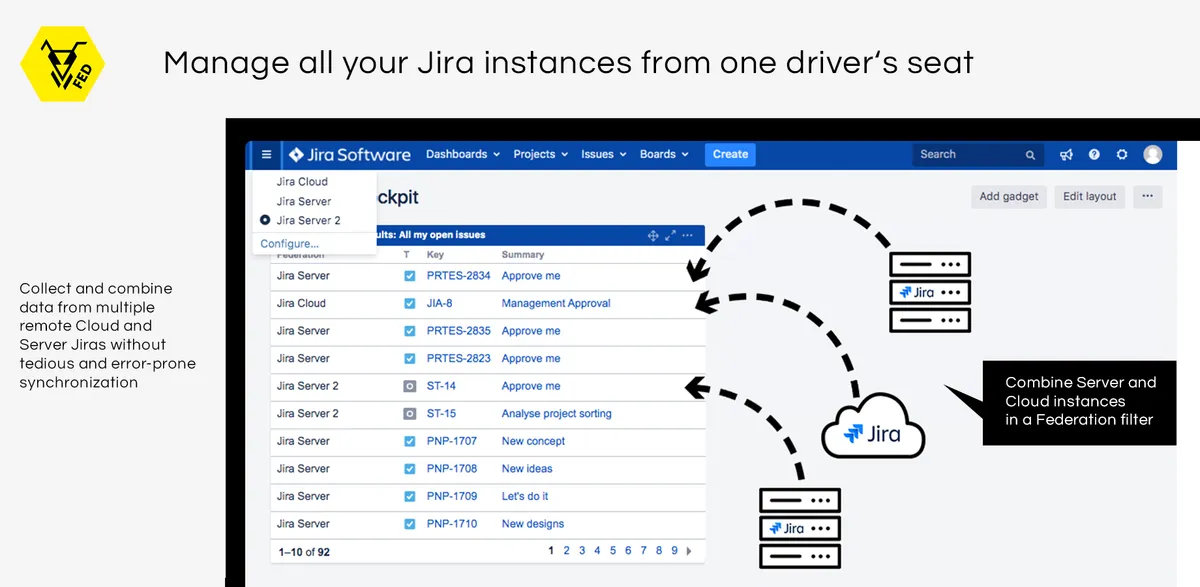The image size is (1200, 587).
Task: Click the issue type icon for PNP-1708
Action: [410, 468]
